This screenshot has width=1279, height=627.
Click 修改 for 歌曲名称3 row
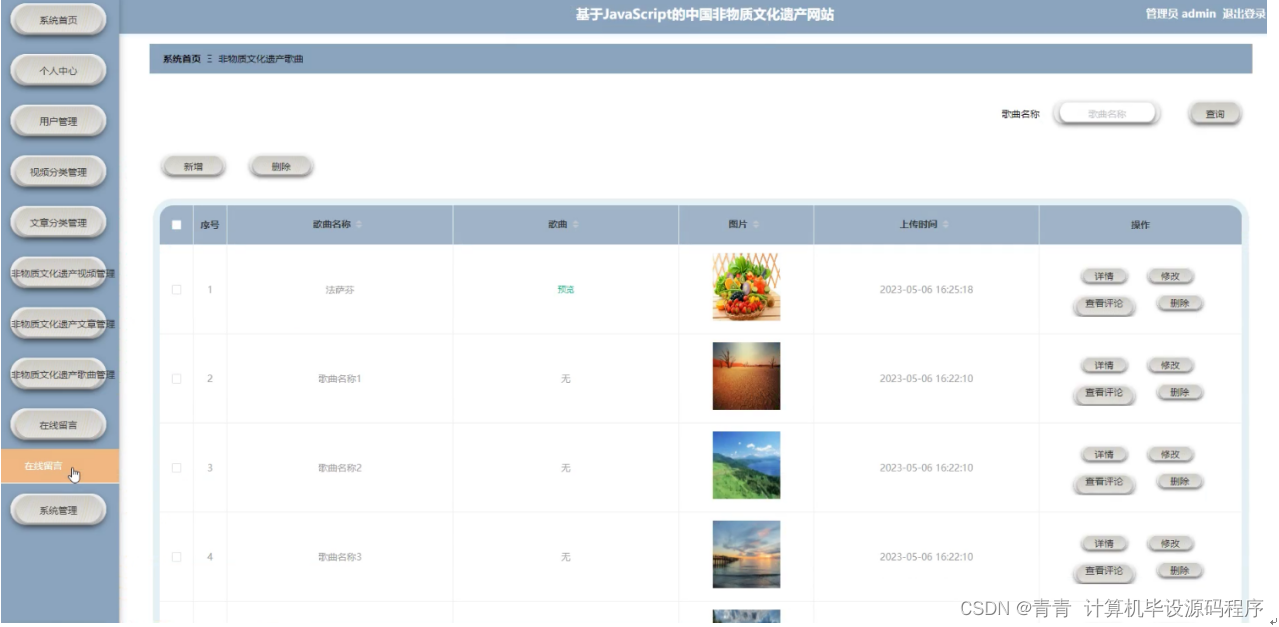(x=1170, y=544)
